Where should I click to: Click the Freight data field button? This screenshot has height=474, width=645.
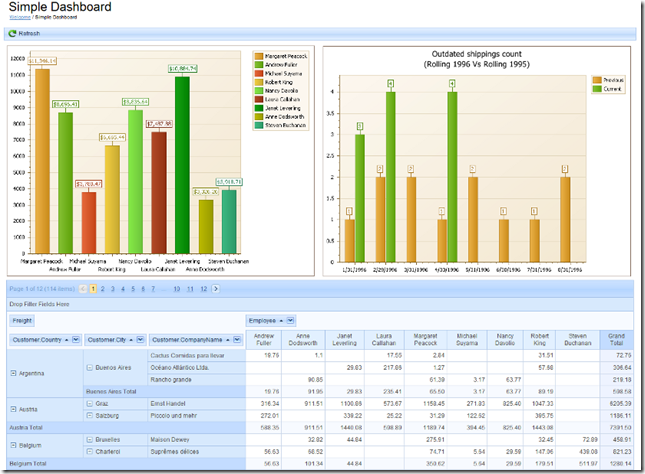tap(22, 321)
